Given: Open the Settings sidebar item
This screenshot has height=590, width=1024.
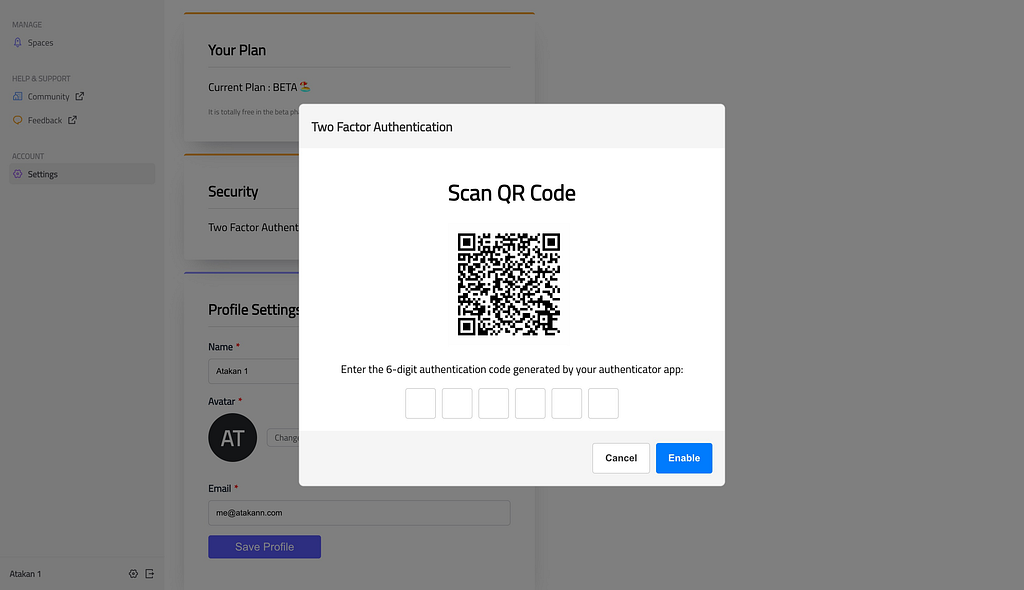Looking at the screenshot, I should [x=82, y=174].
